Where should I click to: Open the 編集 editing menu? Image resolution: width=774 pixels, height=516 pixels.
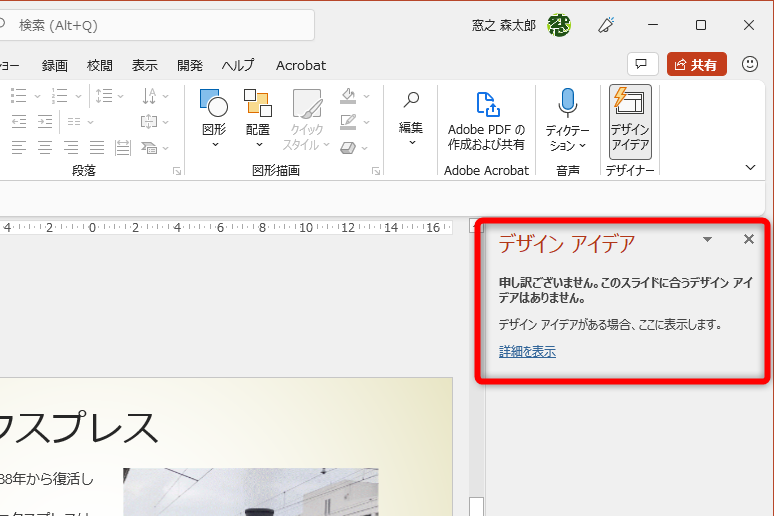click(x=411, y=119)
